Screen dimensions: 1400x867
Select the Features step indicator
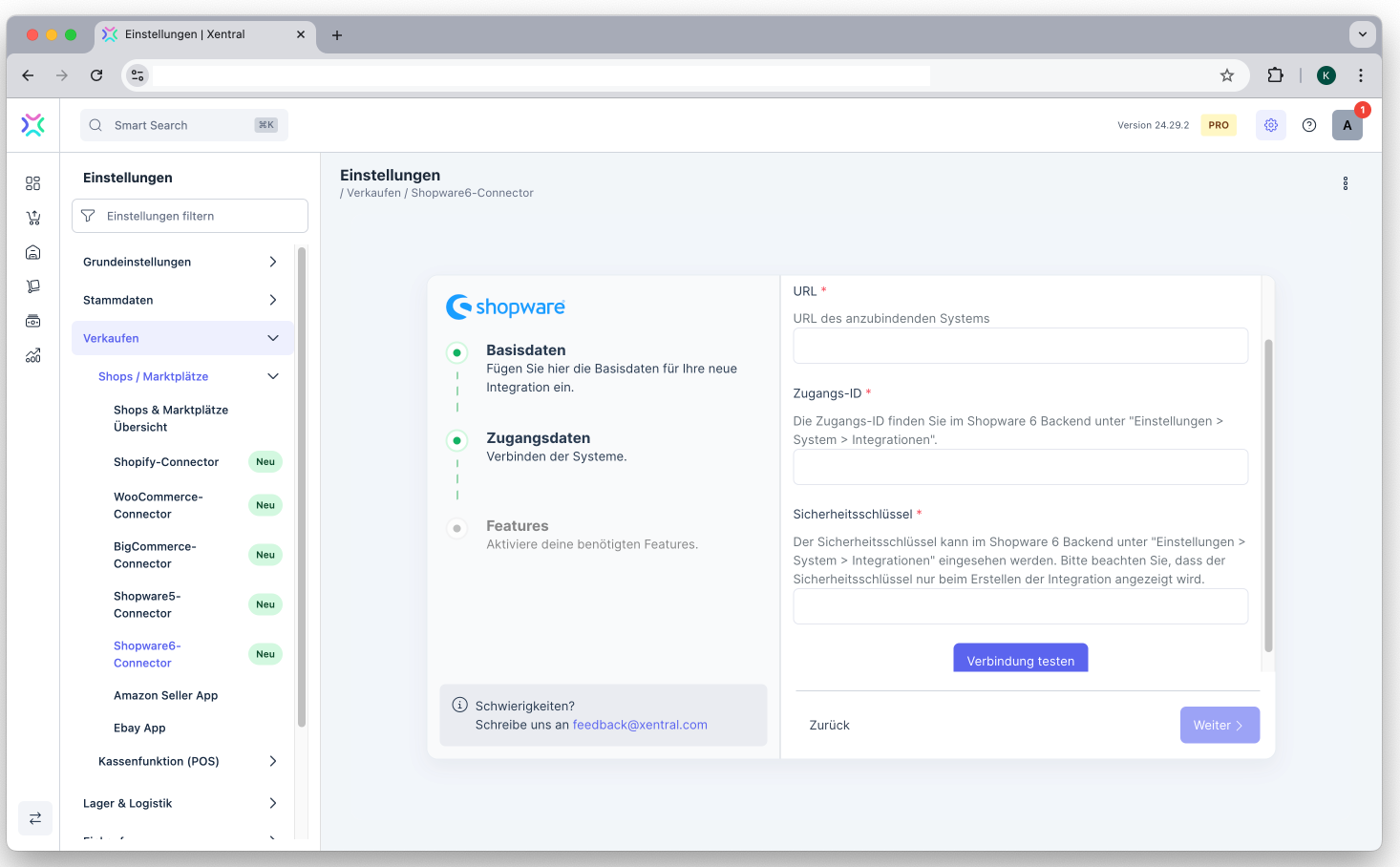pos(456,528)
